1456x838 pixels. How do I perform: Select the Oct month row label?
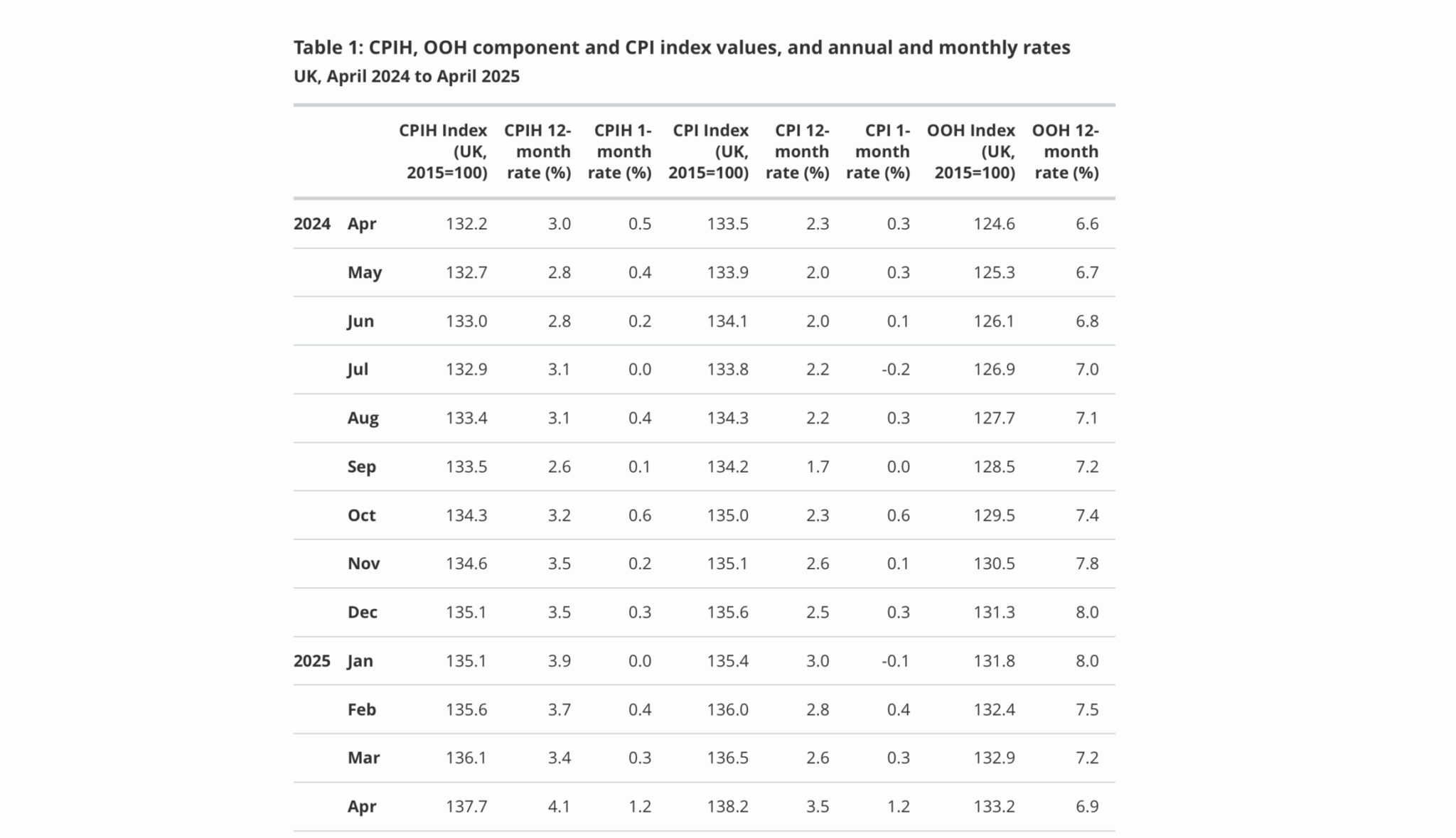pos(361,515)
